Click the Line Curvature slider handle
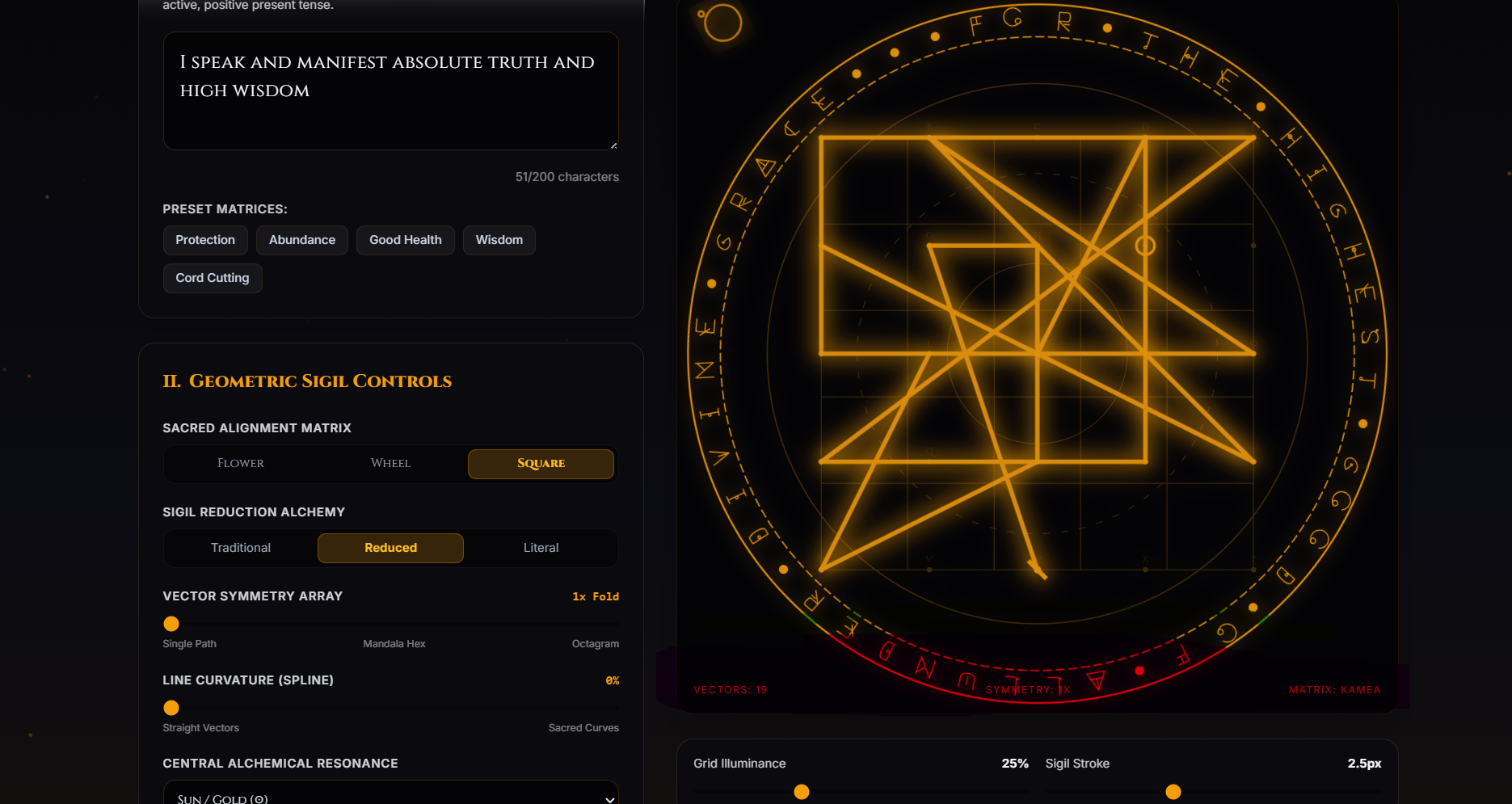This screenshot has width=1512, height=804. pyautogui.click(x=171, y=708)
